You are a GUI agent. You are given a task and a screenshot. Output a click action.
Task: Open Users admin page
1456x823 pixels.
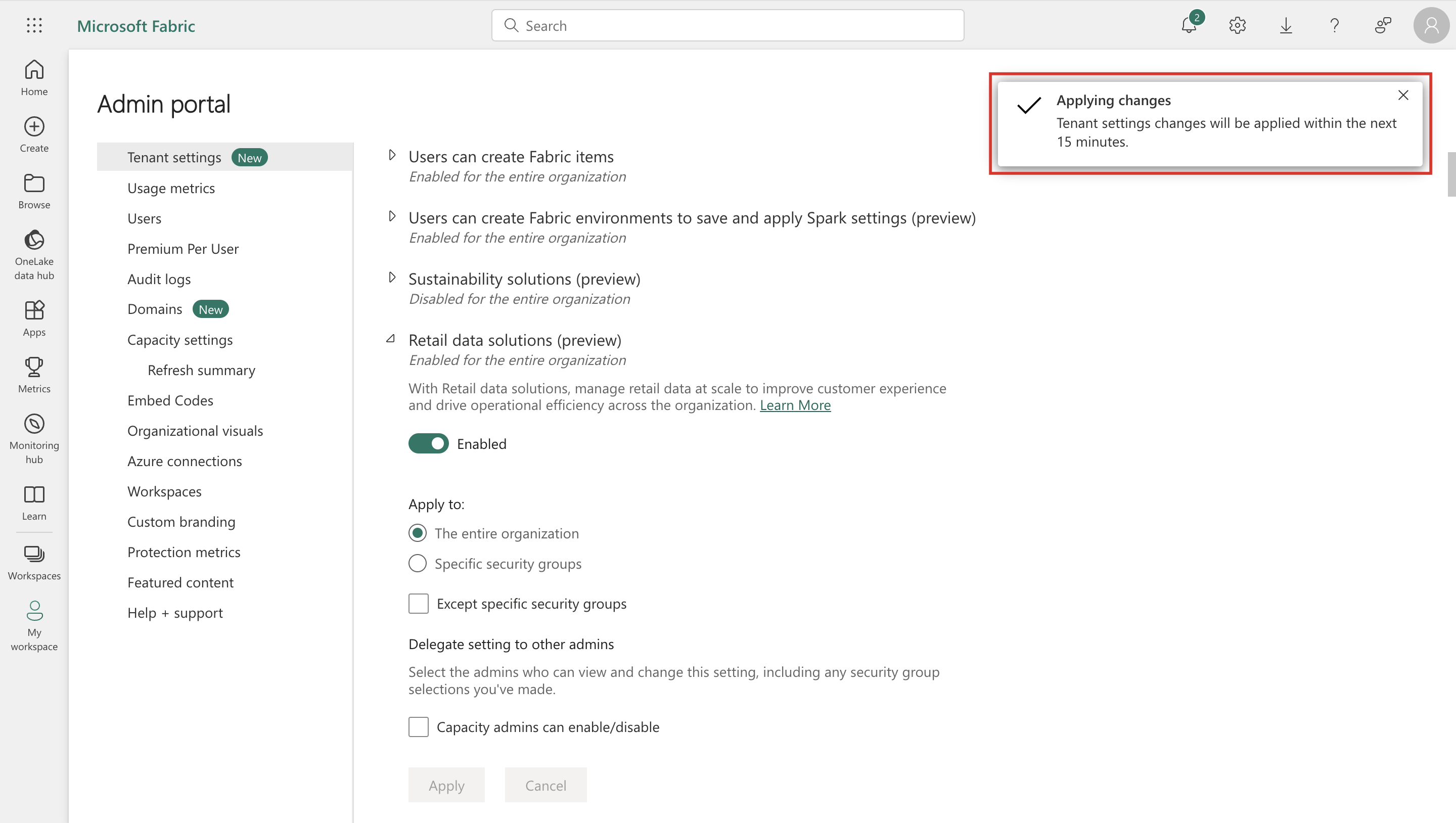click(x=144, y=219)
